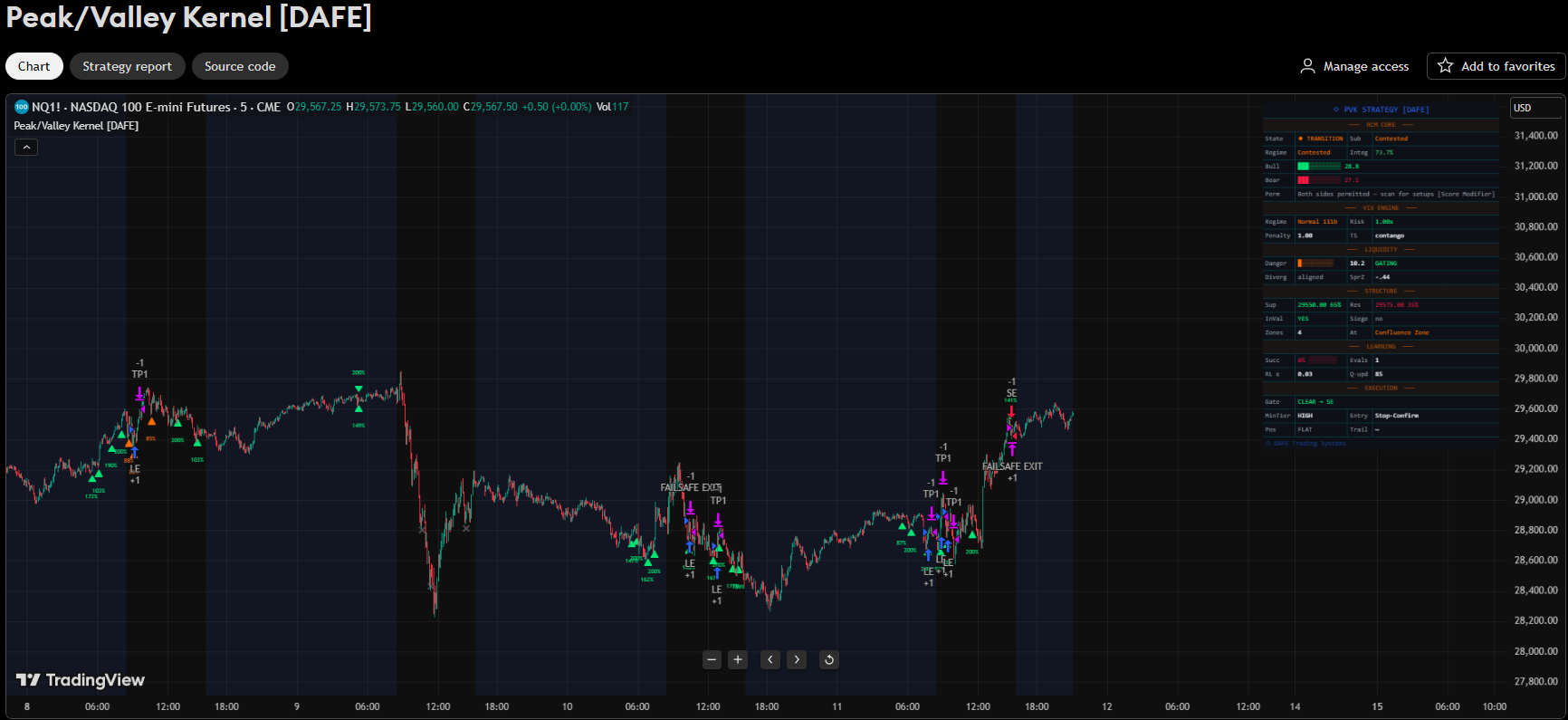Click the Stop-Confirm entry value
1568x720 pixels.
pyautogui.click(x=1397, y=416)
